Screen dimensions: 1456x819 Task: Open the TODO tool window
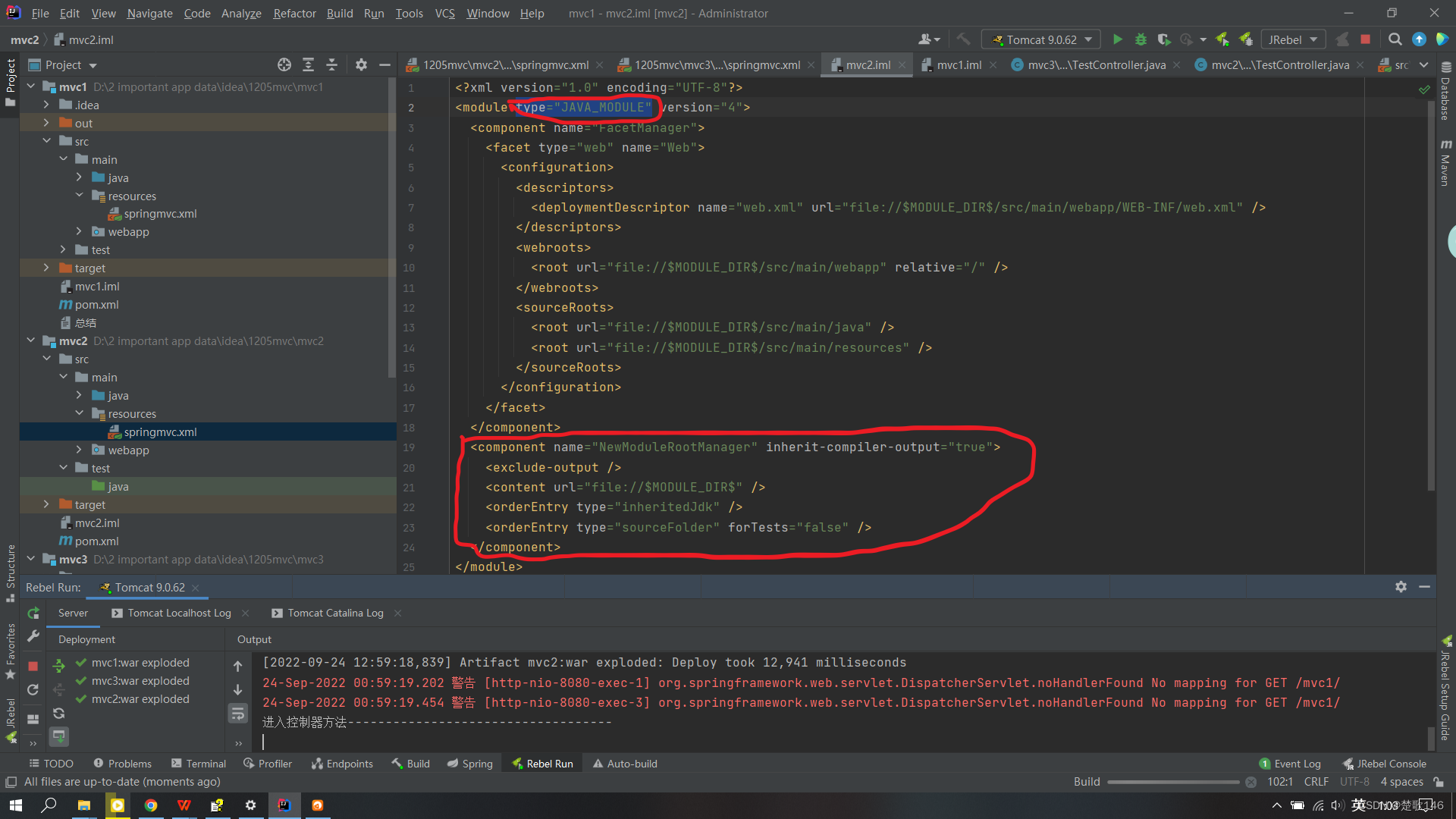[x=51, y=763]
